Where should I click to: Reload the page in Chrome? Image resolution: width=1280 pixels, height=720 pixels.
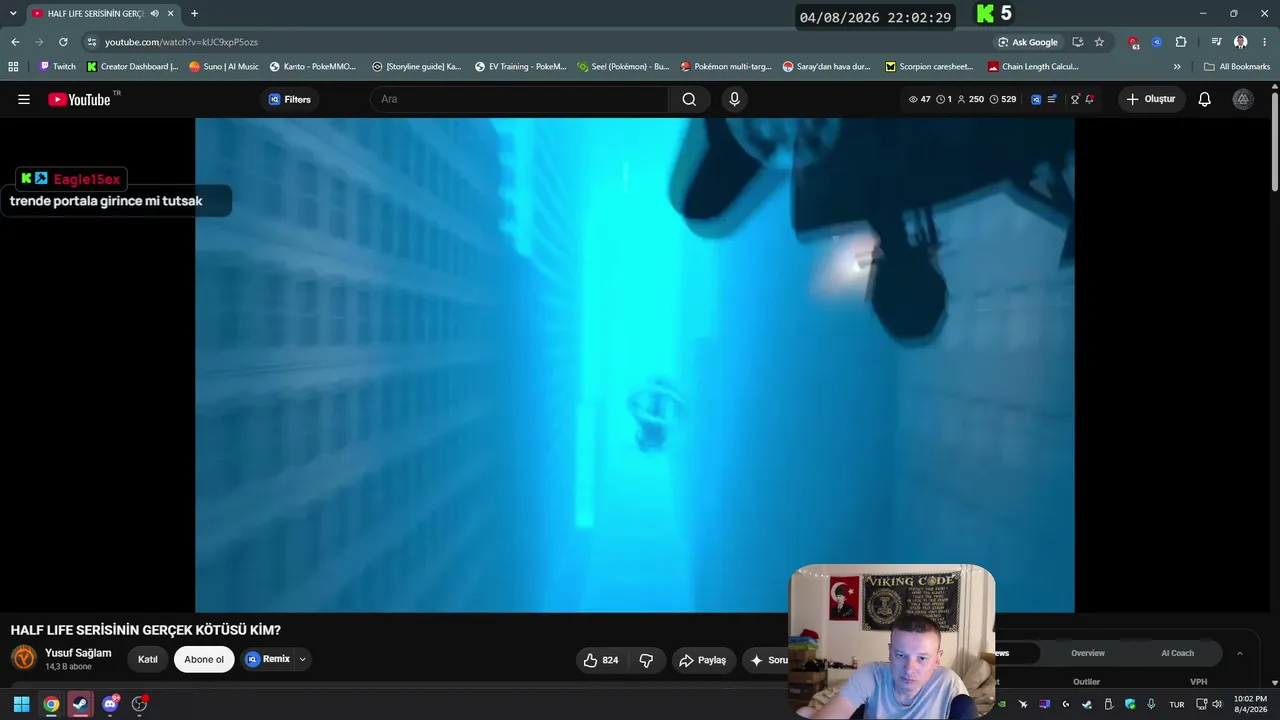coord(63,42)
